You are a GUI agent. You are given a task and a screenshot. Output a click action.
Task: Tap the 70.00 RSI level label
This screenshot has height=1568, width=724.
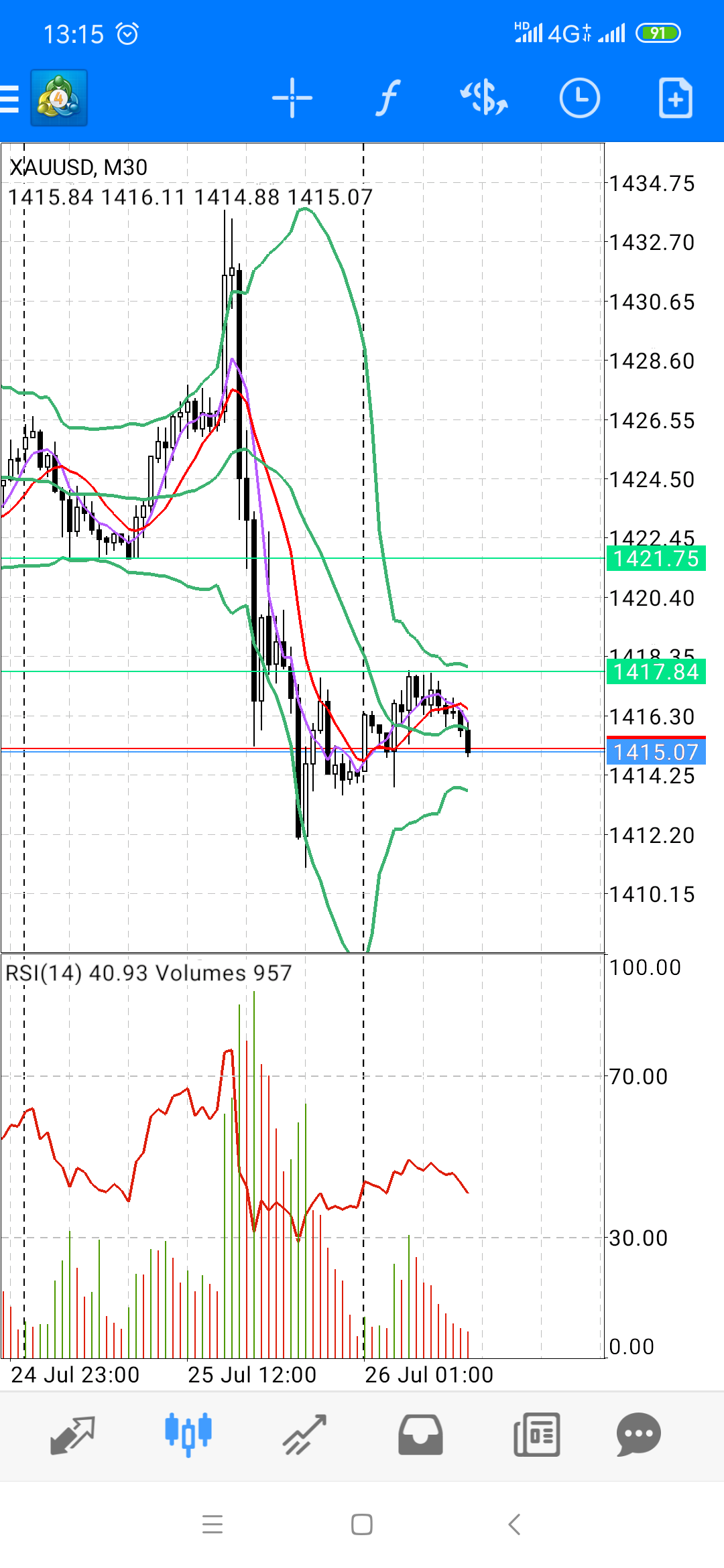(639, 1077)
